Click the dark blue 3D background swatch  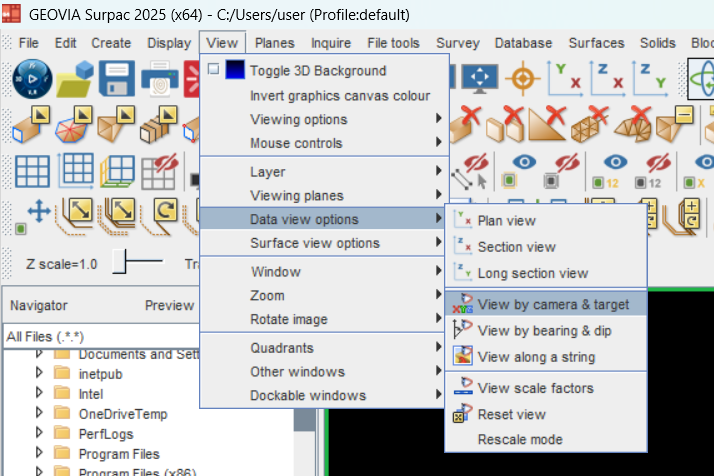click(x=235, y=69)
